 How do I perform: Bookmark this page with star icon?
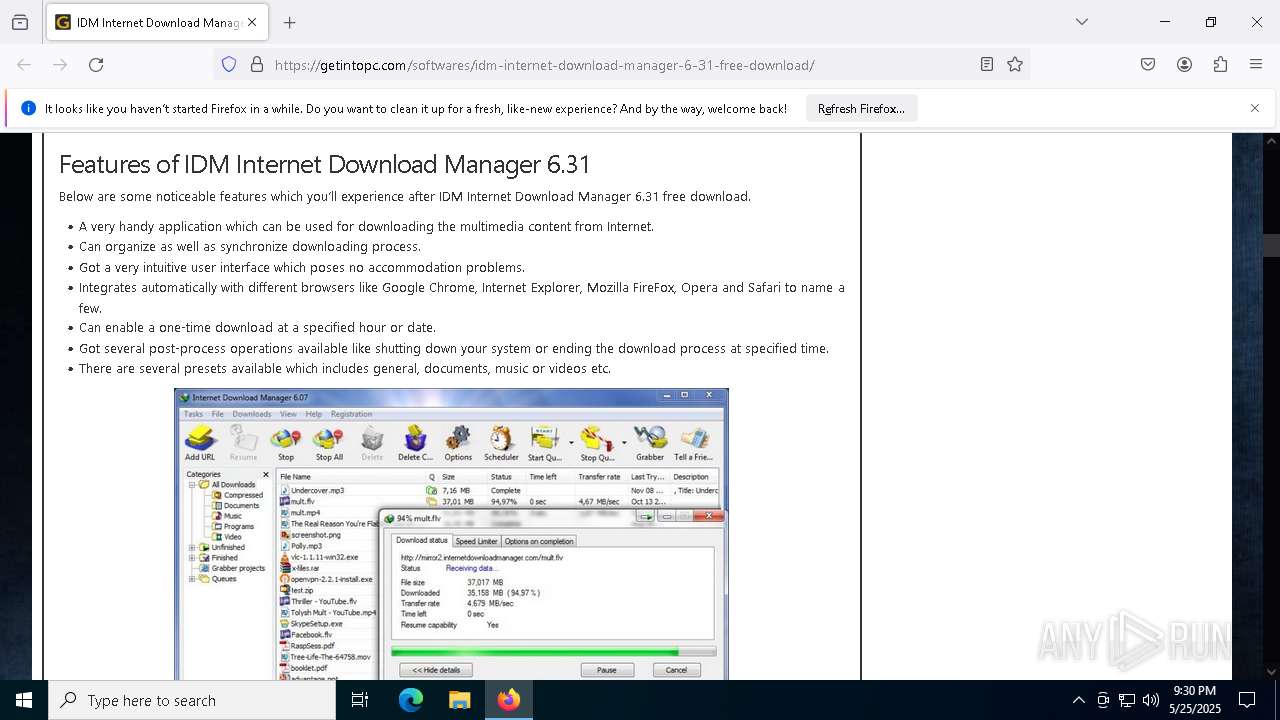[x=1015, y=65]
